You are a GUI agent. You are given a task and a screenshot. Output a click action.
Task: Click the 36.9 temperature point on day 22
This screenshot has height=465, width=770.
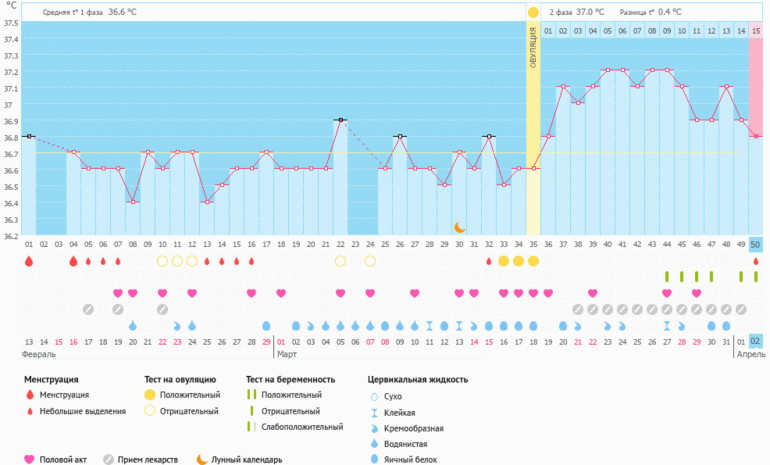(341, 120)
